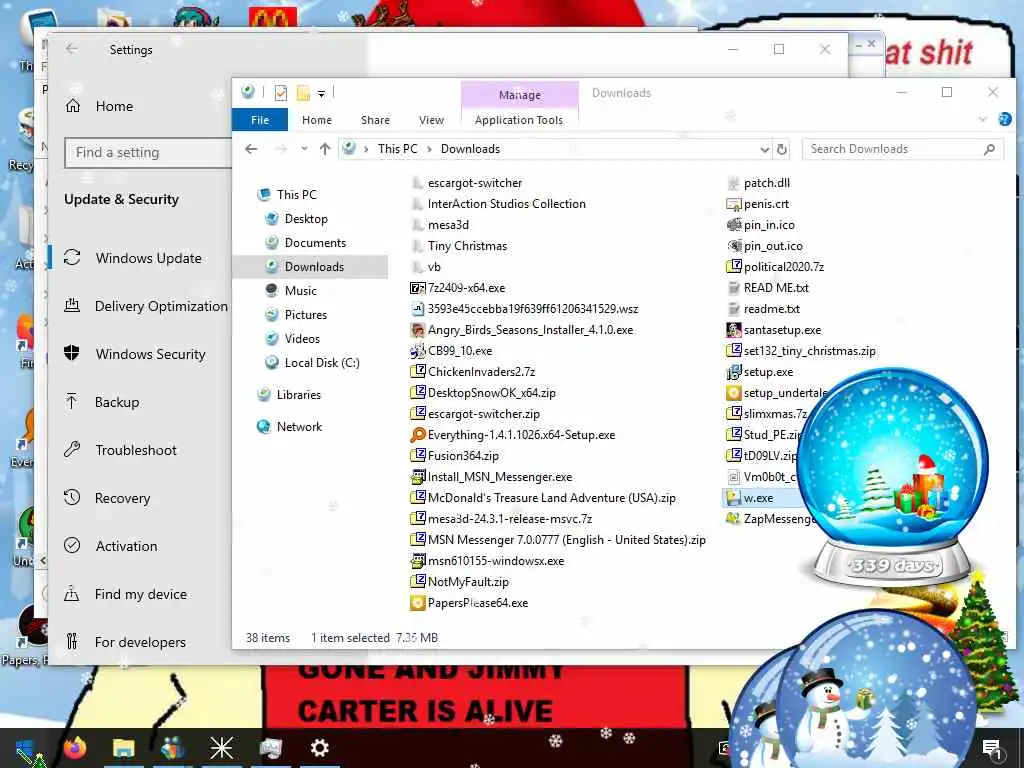The height and width of the screenshot is (768, 1024).
Task: Click the New folder quick access icon
Action: click(303, 93)
